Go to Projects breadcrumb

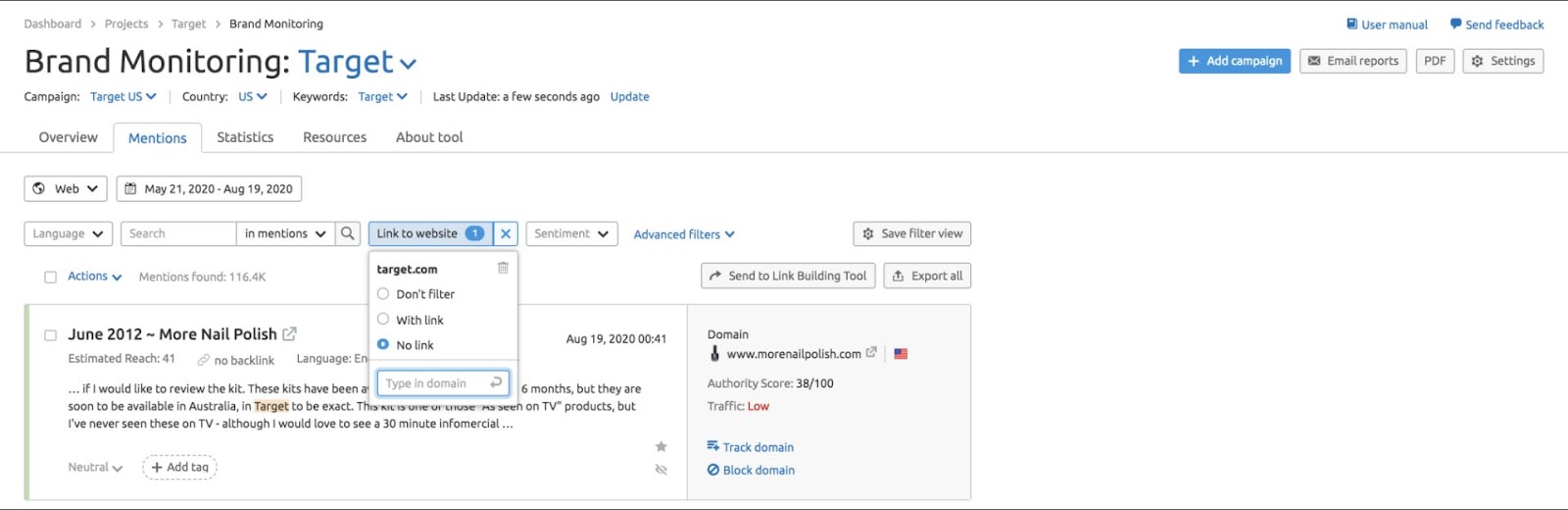coord(126,24)
